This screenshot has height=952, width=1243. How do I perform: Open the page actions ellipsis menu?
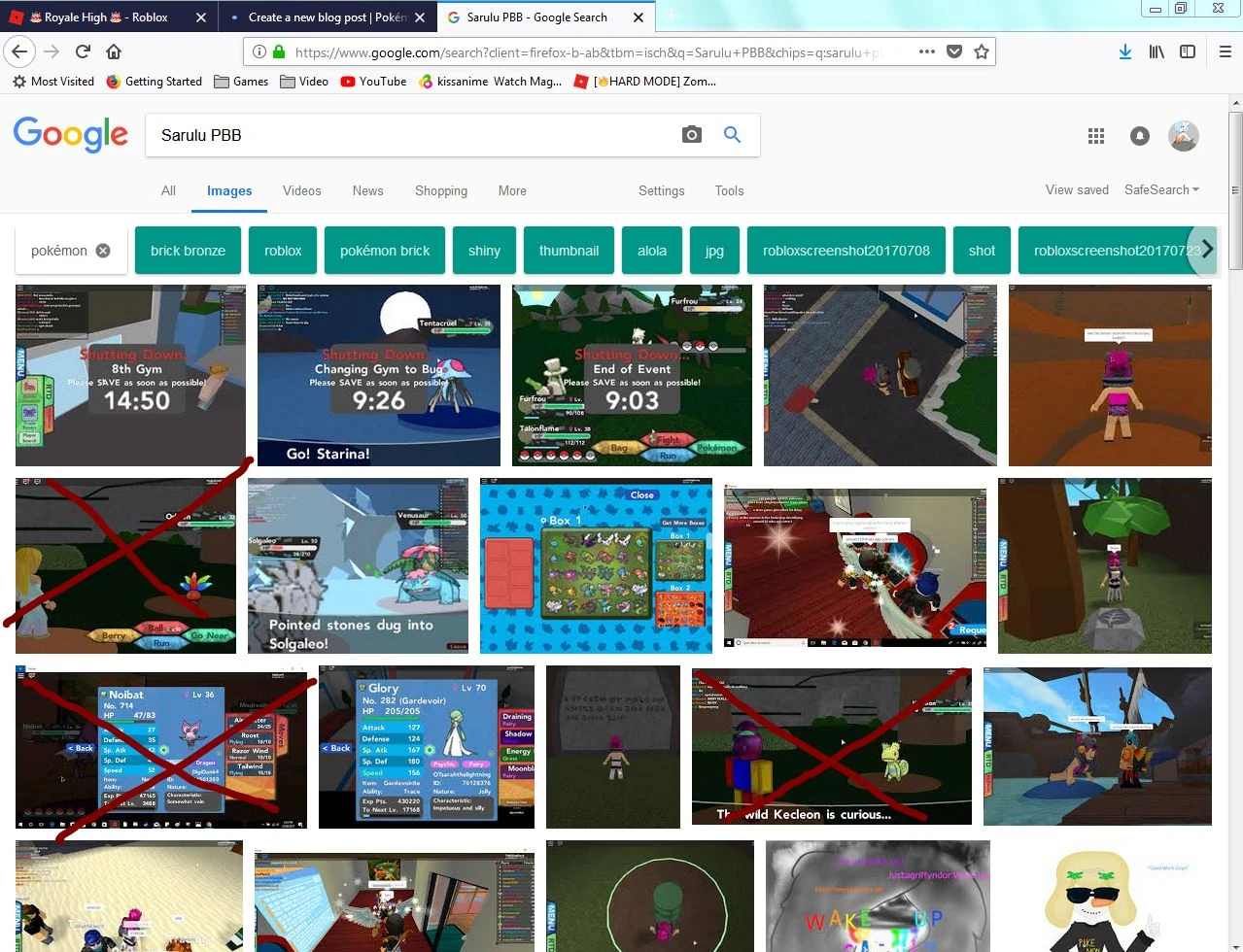coord(926,51)
